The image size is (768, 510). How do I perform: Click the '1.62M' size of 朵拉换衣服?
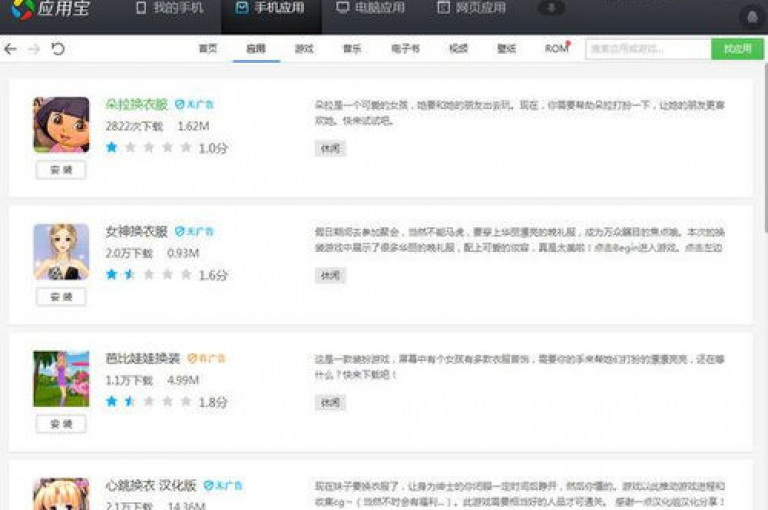(193, 126)
